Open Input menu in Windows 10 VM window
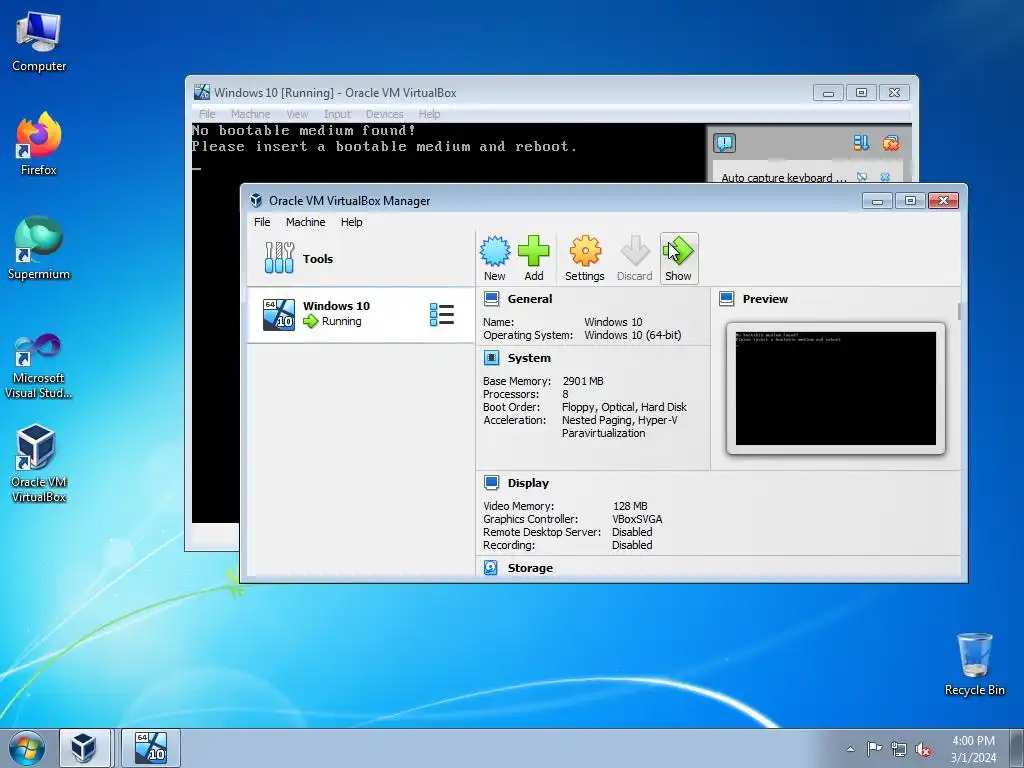1024x768 pixels. (337, 114)
